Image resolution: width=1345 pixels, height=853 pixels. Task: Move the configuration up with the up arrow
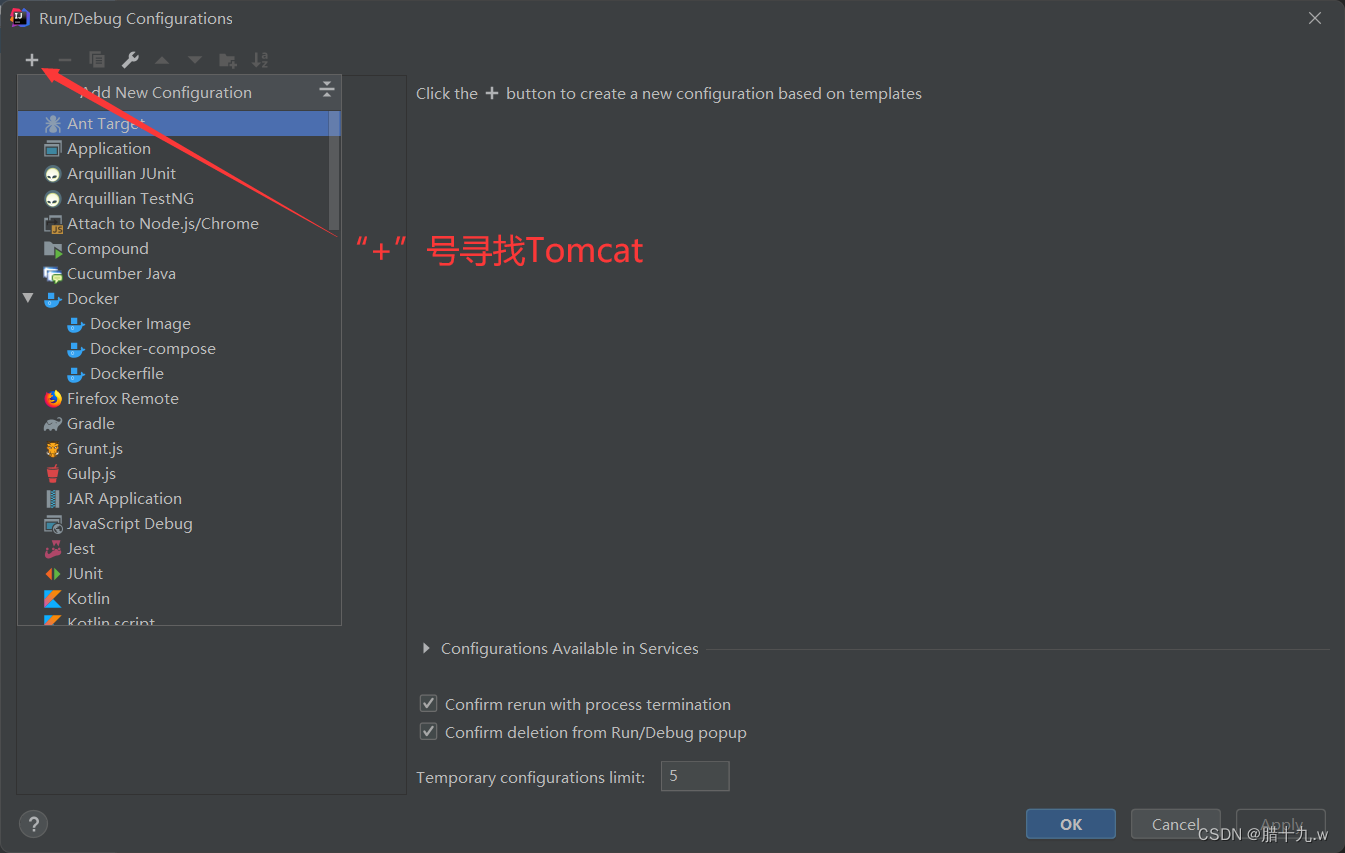pyautogui.click(x=162, y=60)
